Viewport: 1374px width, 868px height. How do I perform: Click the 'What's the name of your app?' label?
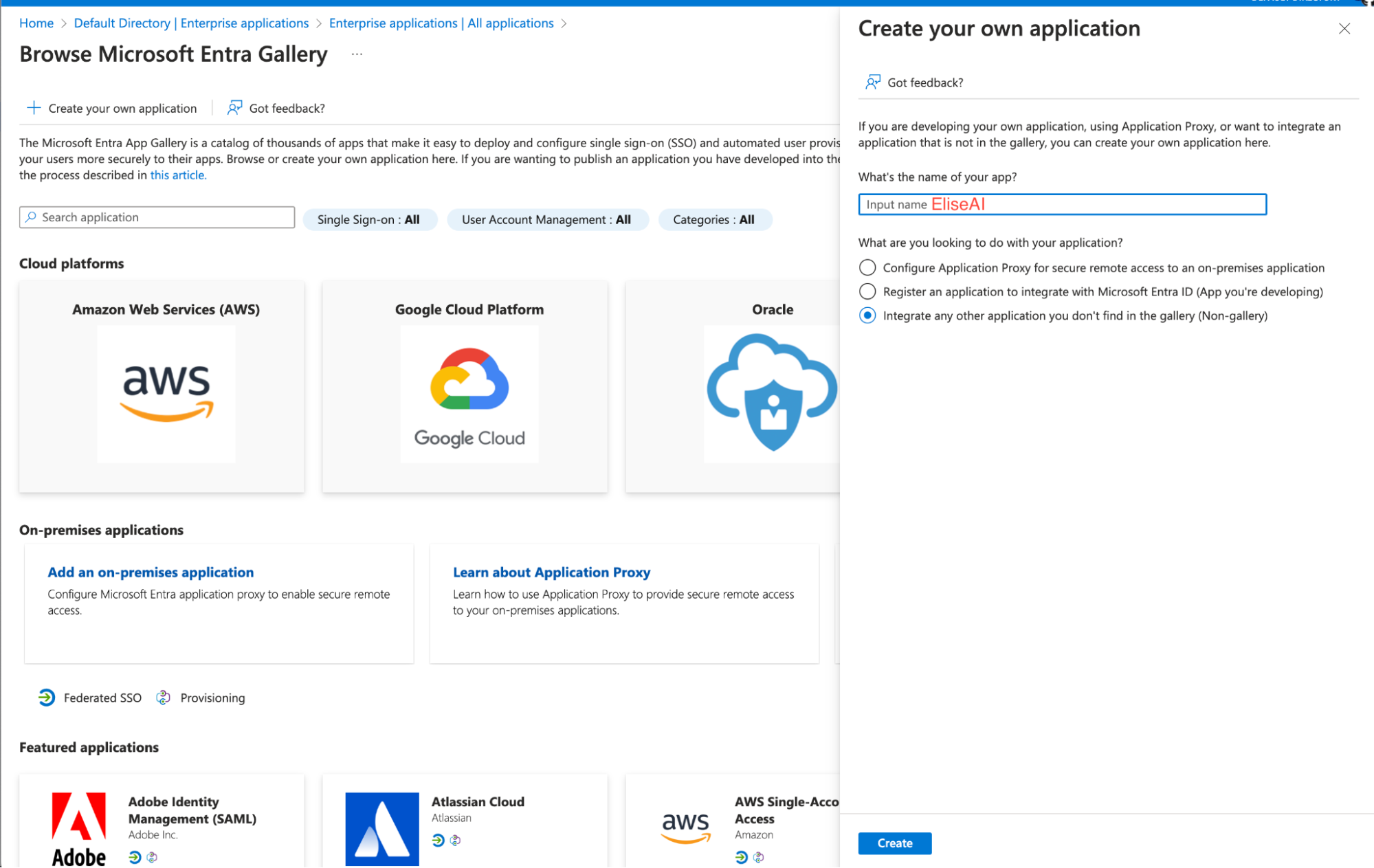point(937,177)
